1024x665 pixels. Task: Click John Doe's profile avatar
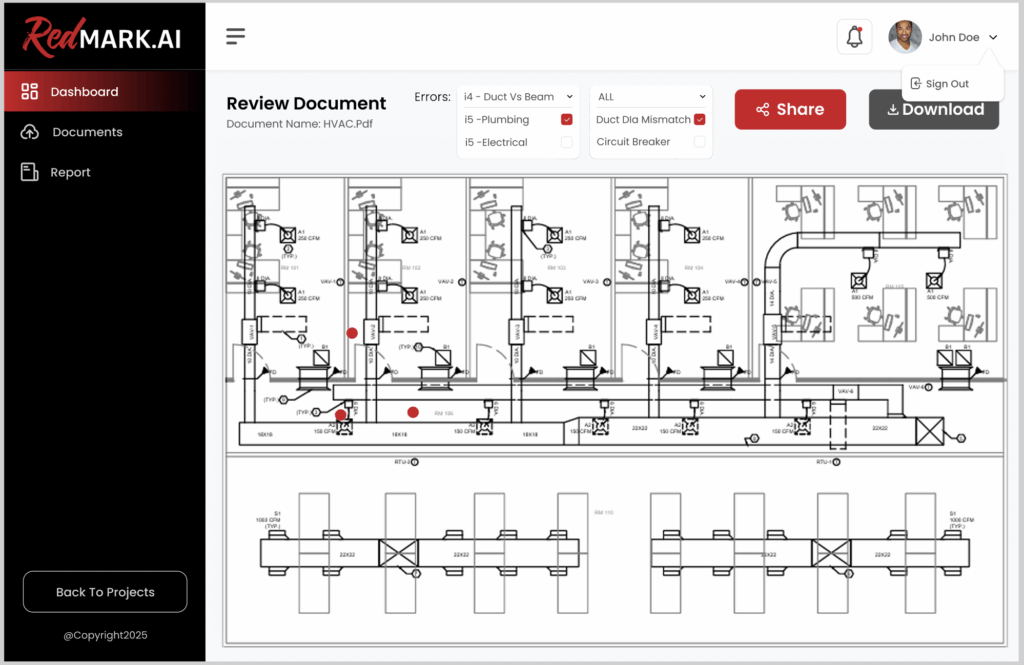pyautogui.click(x=905, y=37)
